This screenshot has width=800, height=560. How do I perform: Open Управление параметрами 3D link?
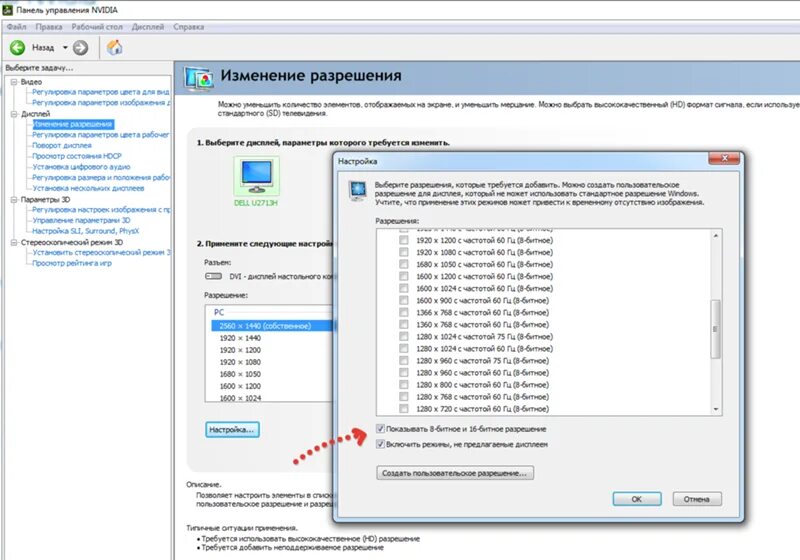click(81, 220)
